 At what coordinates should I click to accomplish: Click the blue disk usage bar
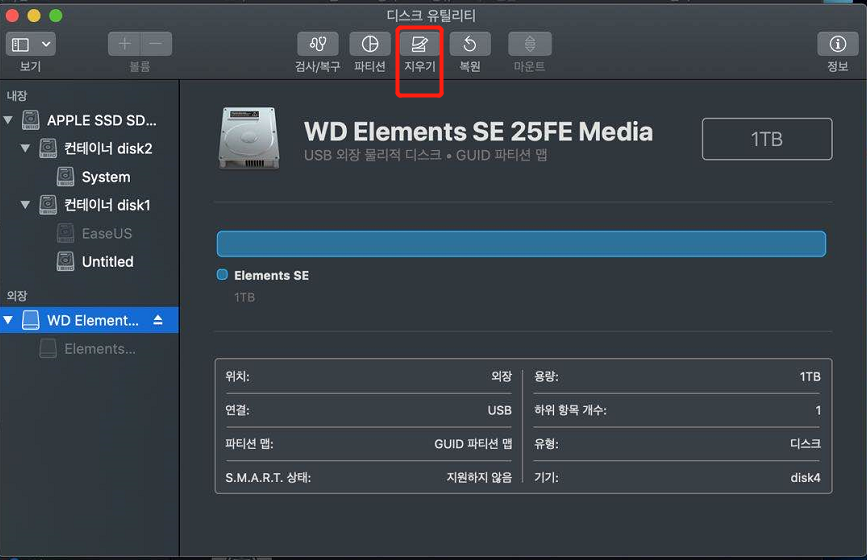521,244
